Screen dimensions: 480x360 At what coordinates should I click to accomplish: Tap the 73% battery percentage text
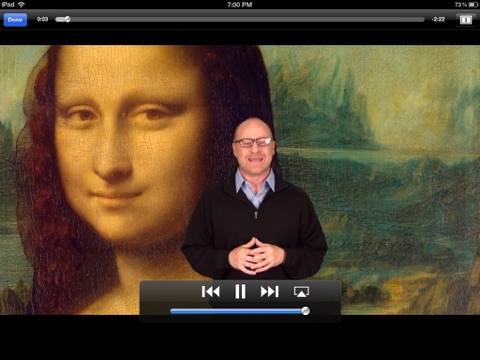(x=461, y=5)
